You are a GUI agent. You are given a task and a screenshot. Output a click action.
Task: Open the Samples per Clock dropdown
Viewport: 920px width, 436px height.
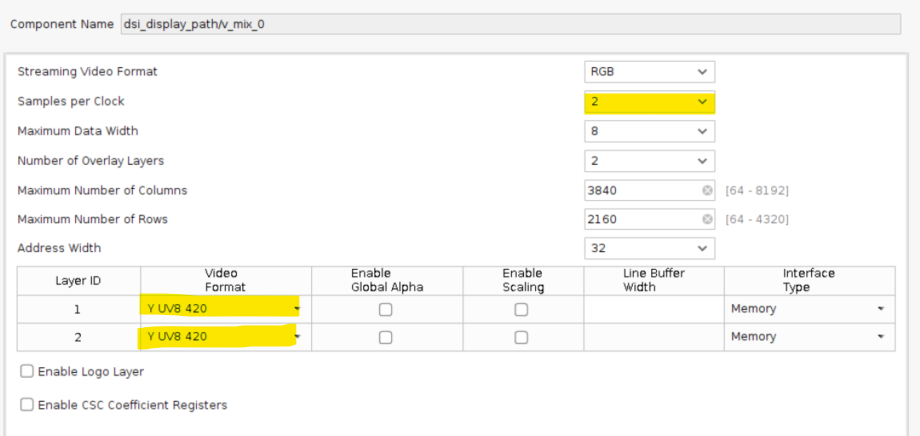[649, 102]
